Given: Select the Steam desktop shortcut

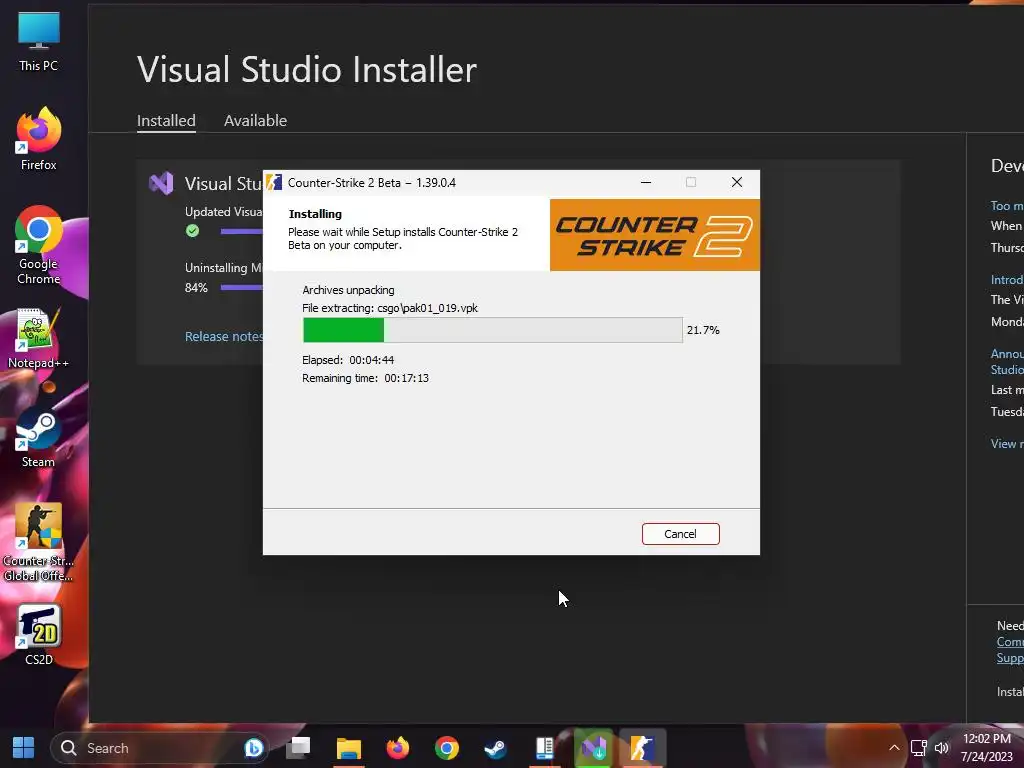Looking at the screenshot, I should [x=38, y=438].
